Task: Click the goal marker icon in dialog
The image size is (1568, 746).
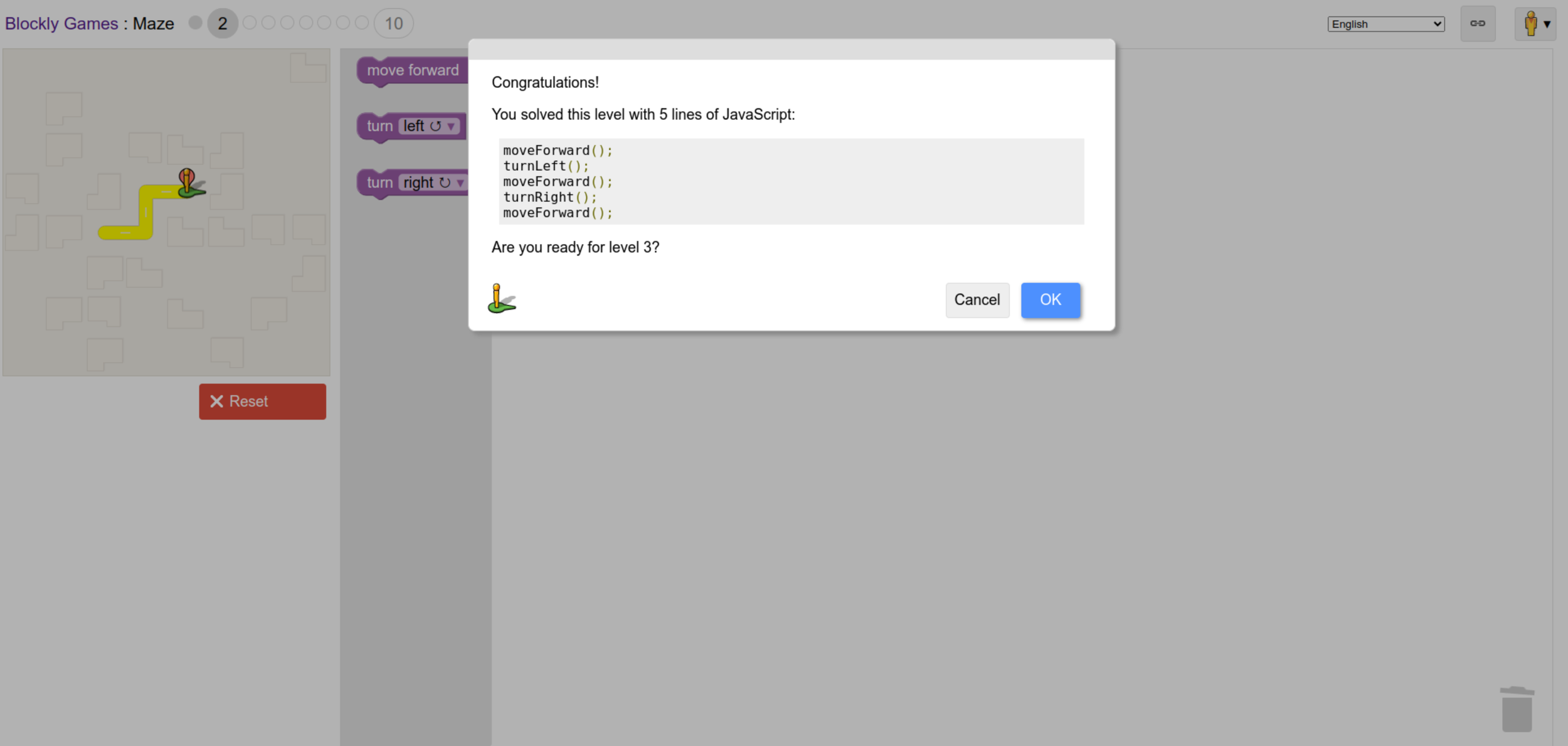Action: 501,299
